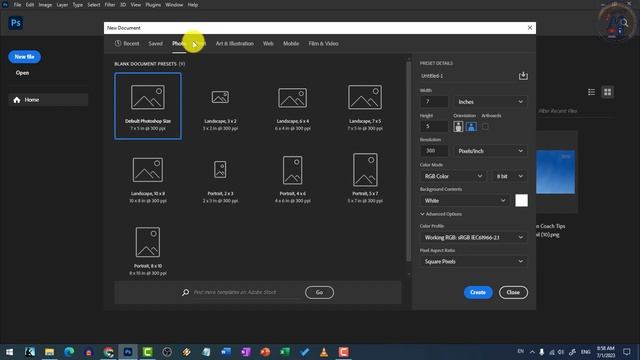Viewport: 640px width, 360px height.
Task: Collapse the Advanced Options section
Action: tap(441, 214)
